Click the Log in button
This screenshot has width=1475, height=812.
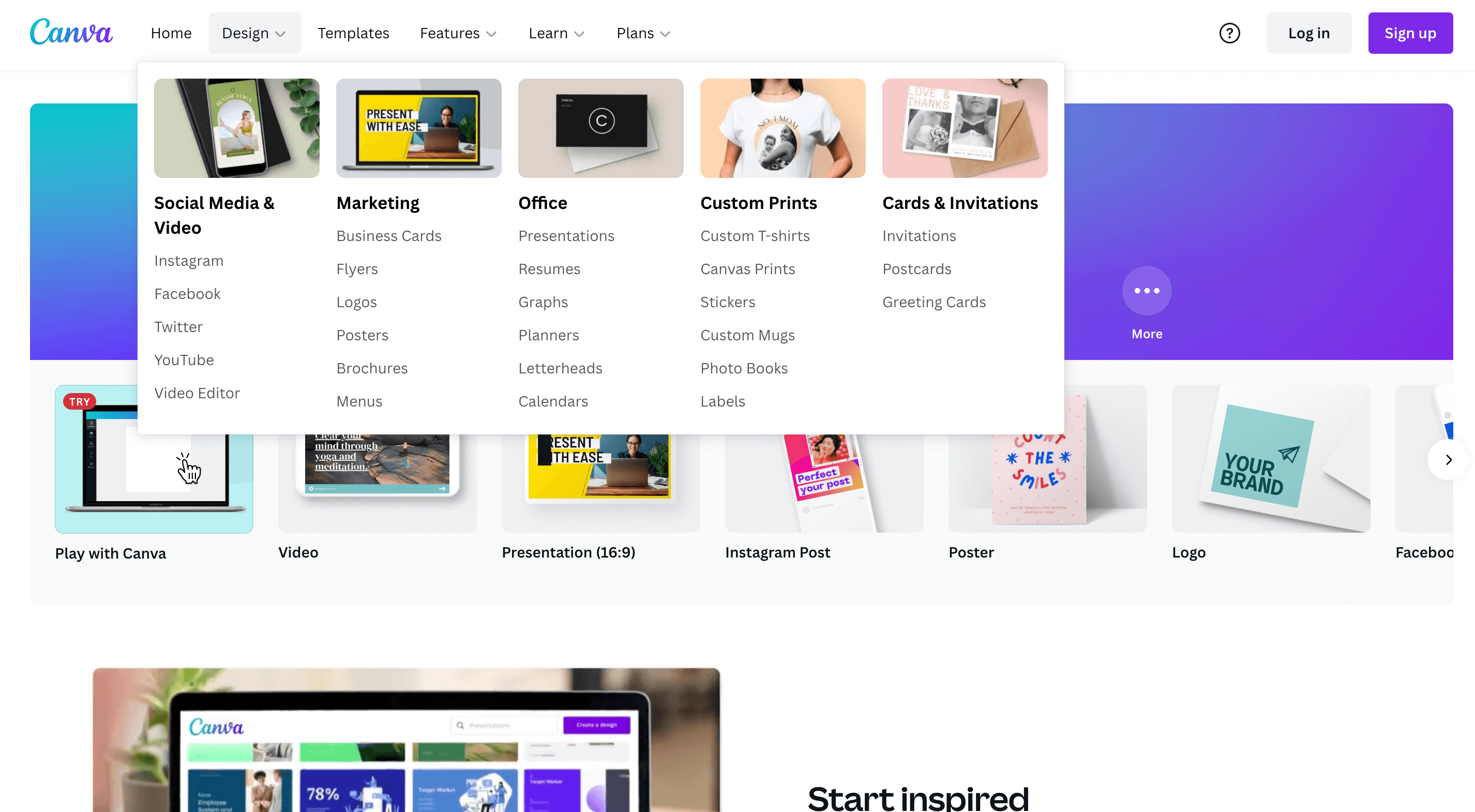(1307, 33)
